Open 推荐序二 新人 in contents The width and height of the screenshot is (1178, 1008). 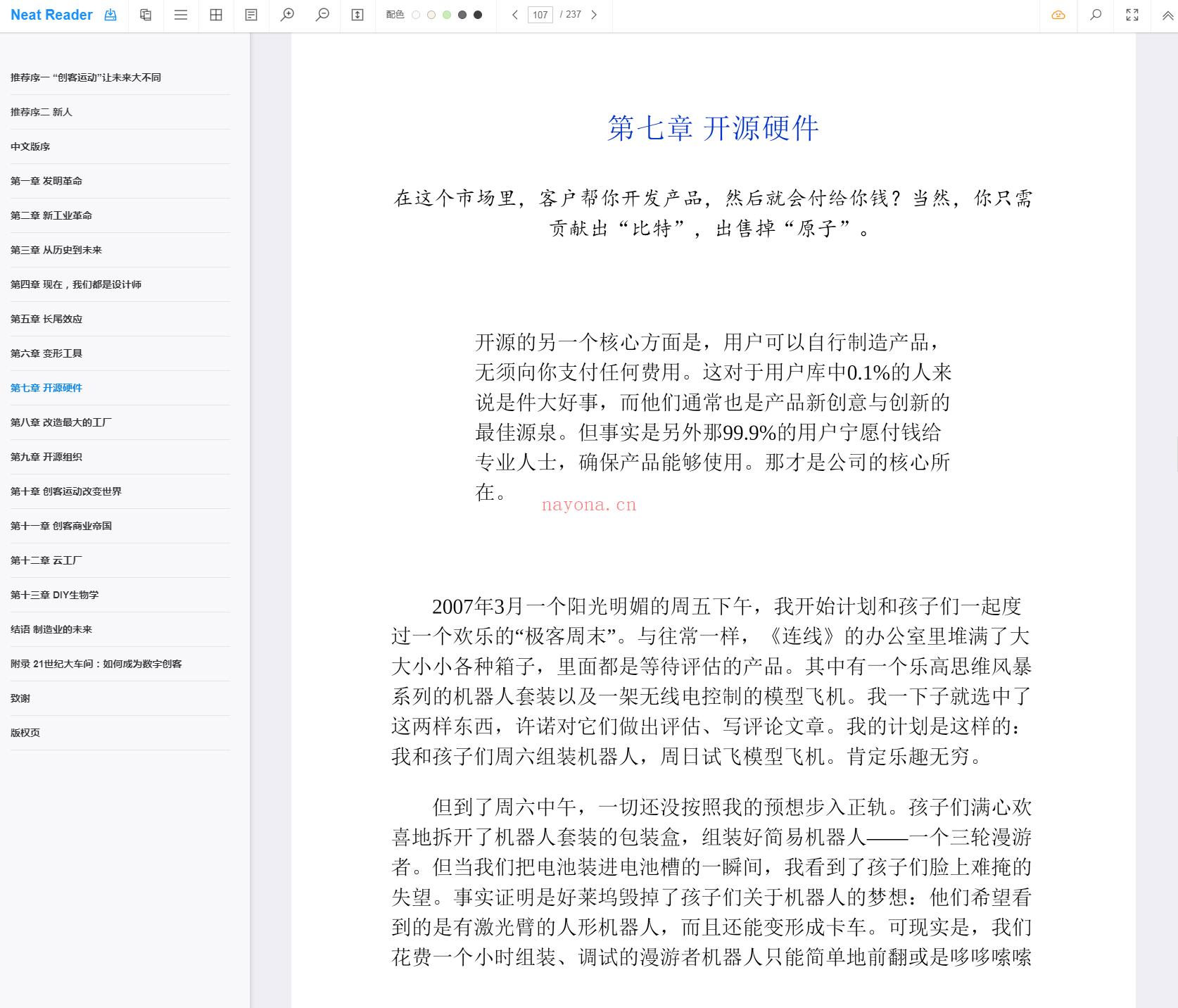coord(42,112)
